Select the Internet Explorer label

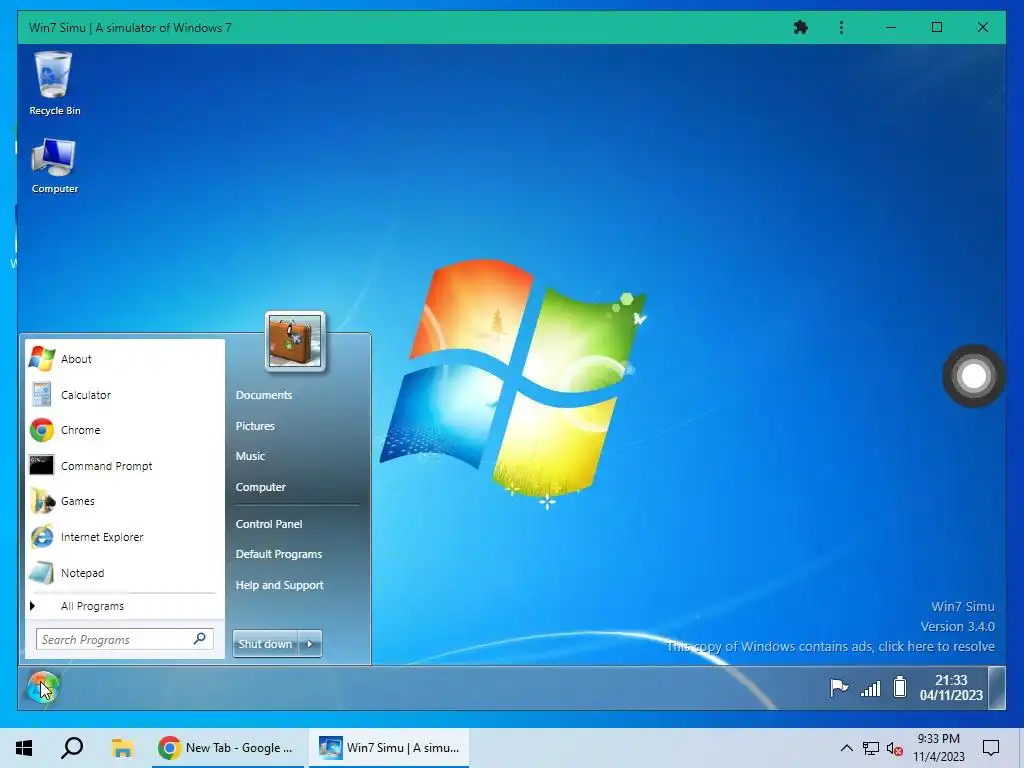[102, 537]
